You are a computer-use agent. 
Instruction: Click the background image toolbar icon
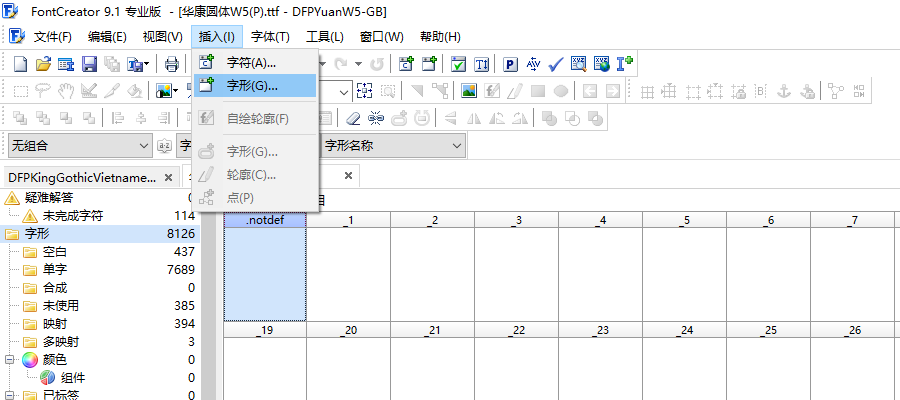(x=164, y=91)
